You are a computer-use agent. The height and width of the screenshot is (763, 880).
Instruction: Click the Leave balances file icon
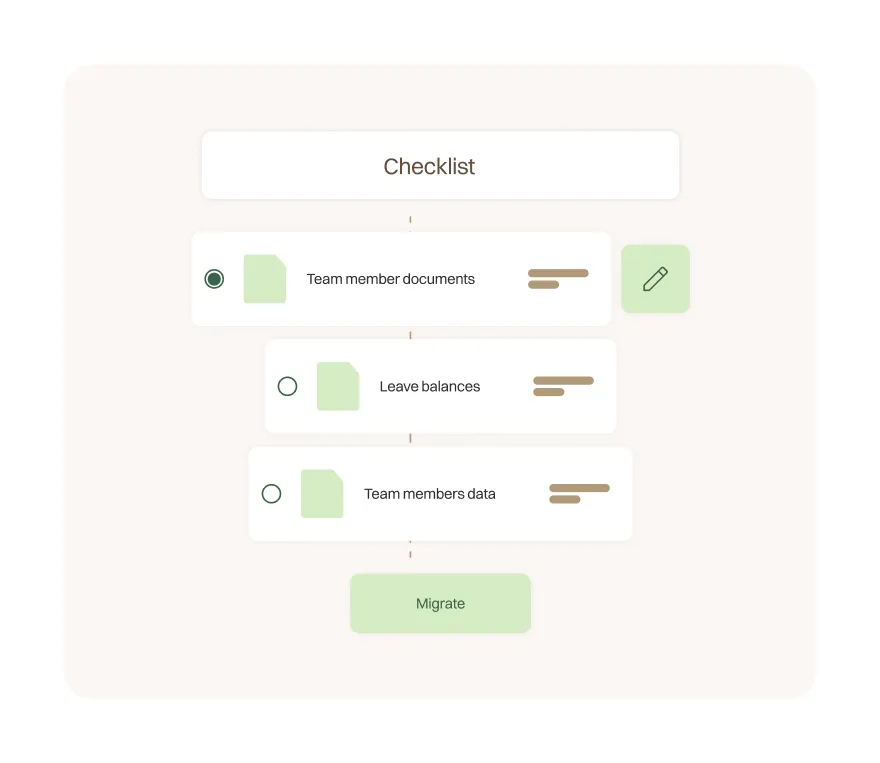(x=338, y=386)
